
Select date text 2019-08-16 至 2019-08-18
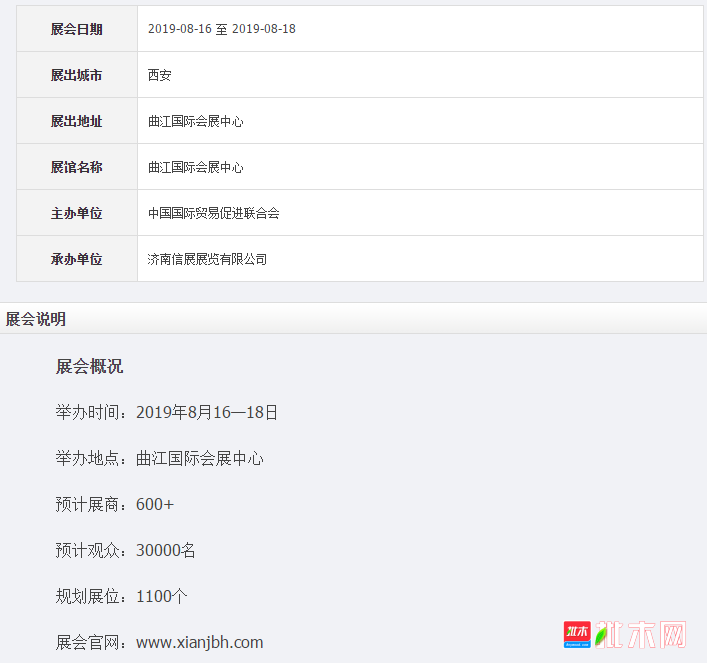tap(222, 29)
